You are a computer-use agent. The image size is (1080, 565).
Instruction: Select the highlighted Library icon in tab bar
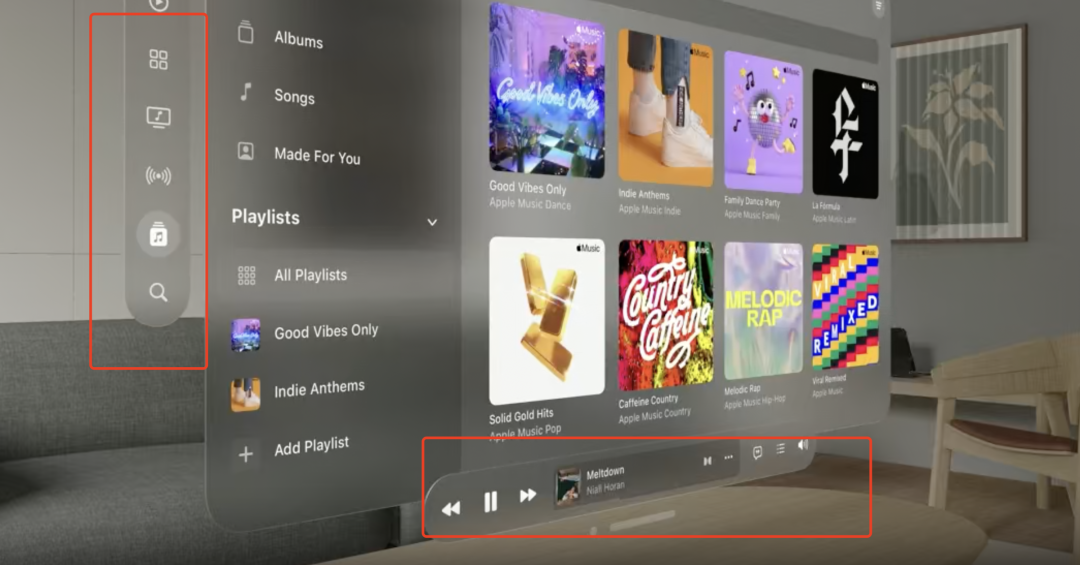[x=158, y=234]
